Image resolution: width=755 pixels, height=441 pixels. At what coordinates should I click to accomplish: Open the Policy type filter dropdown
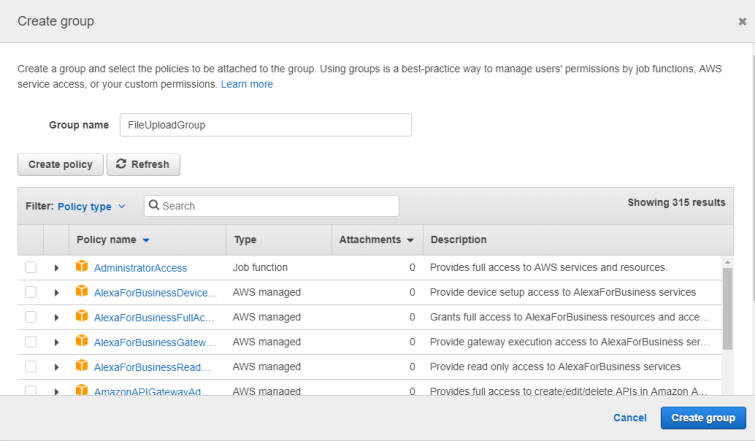(x=91, y=206)
